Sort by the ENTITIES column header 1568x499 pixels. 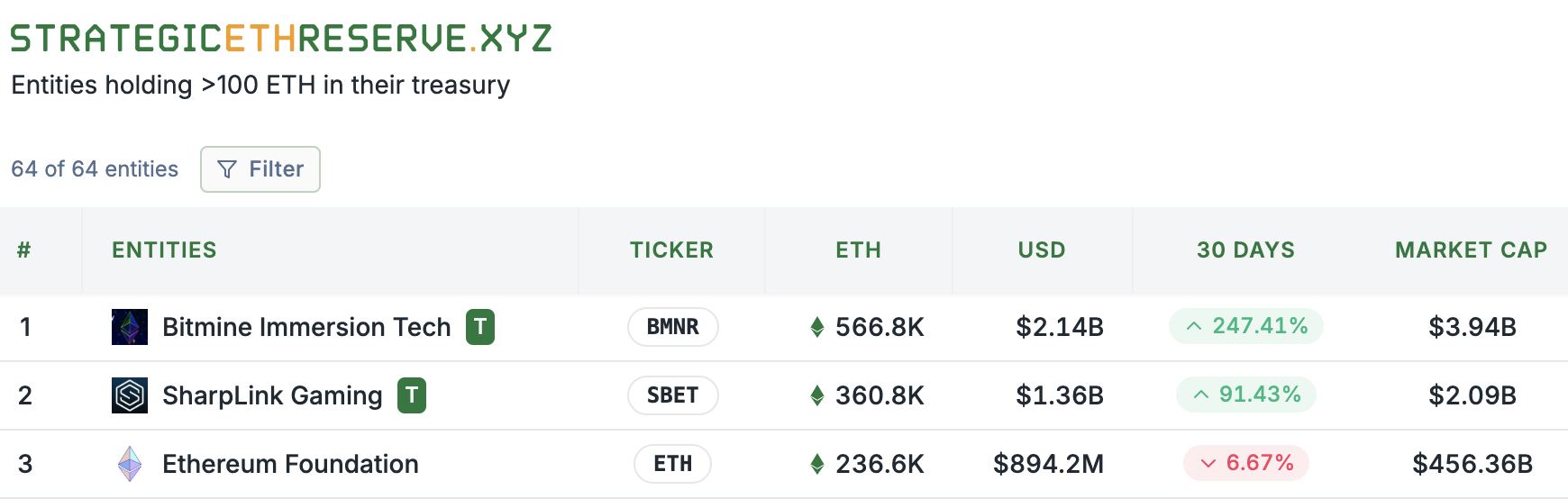click(x=164, y=250)
